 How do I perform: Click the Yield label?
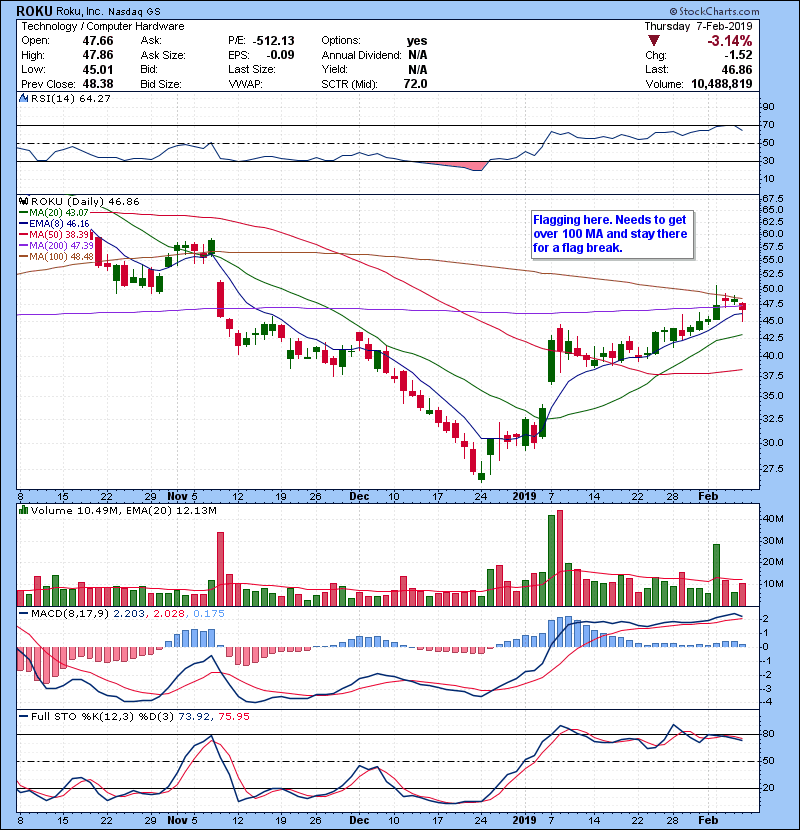pyautogui.click(x=334, y=69)
